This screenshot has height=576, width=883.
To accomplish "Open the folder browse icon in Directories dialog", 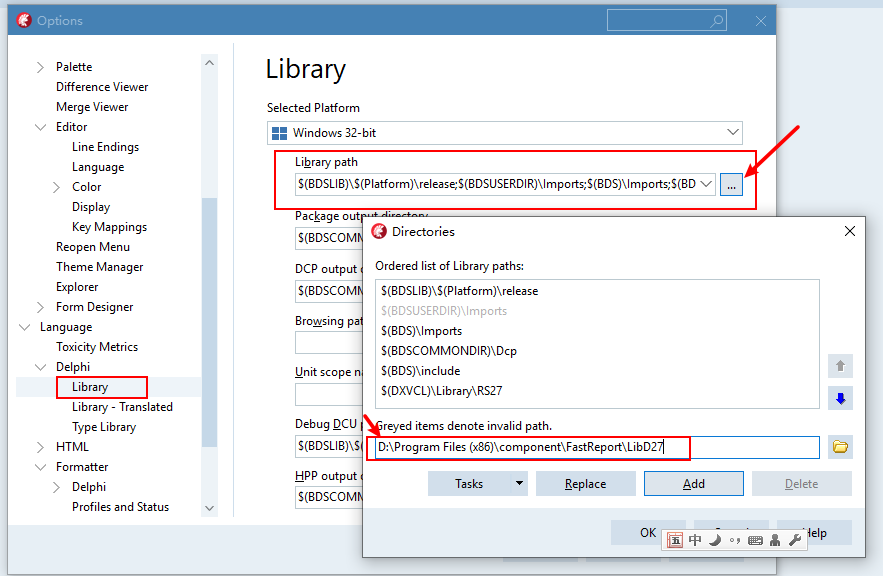I will [x=841, y=447].
